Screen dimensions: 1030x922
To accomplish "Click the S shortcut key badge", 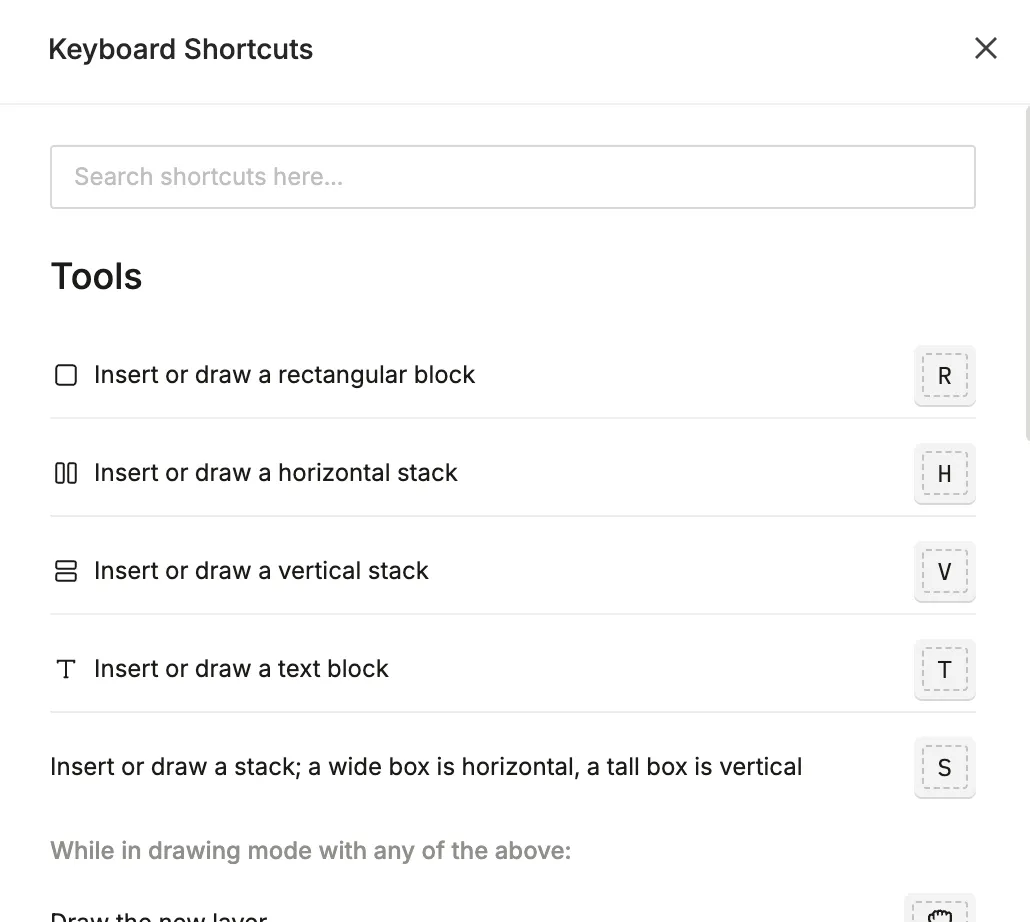I will click(x=945, y=768).
